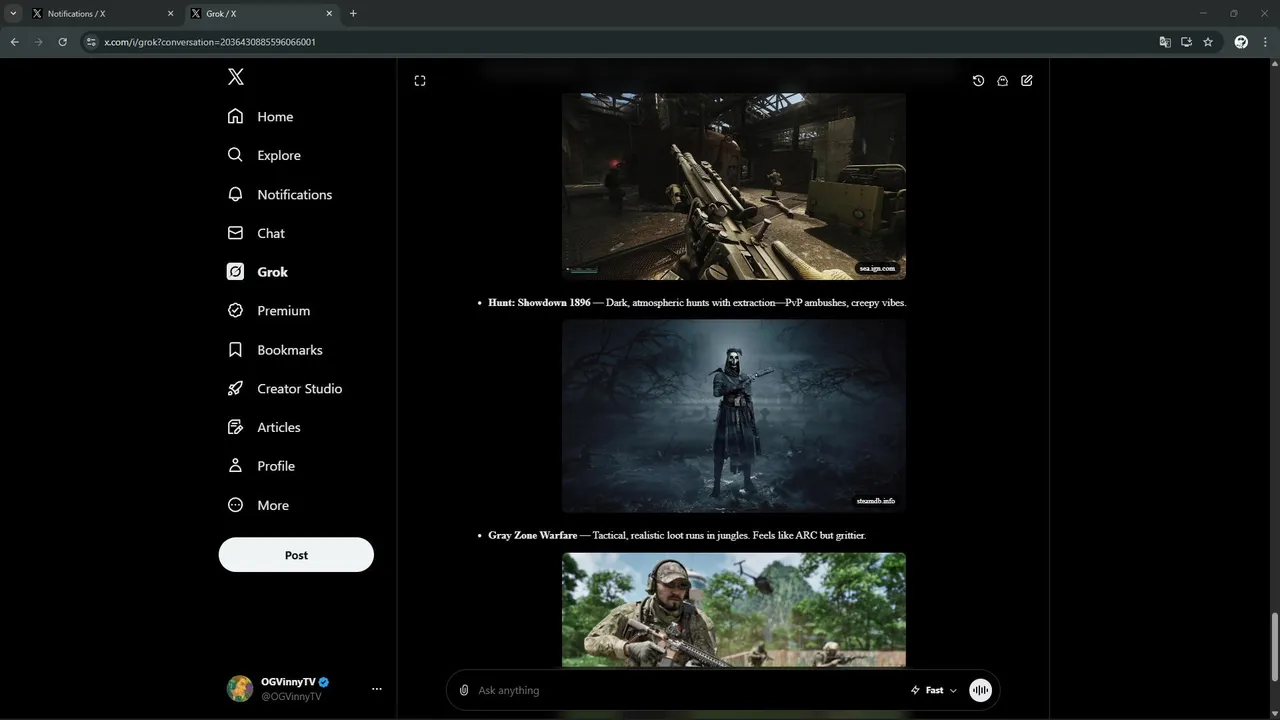Open Grok chat history icon
Image resolution: width=1280 pixels, height=720 pixels.
pyautogui.click(x=978, y=81)
